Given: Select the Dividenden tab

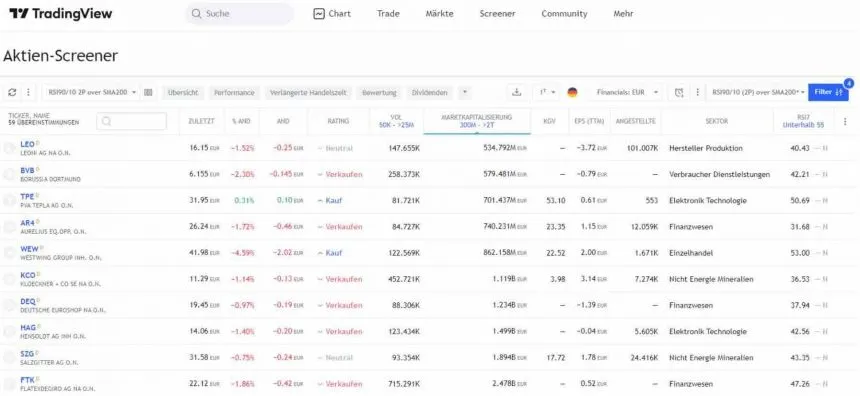Looking at the screenshot, I should tap(429, 93).
